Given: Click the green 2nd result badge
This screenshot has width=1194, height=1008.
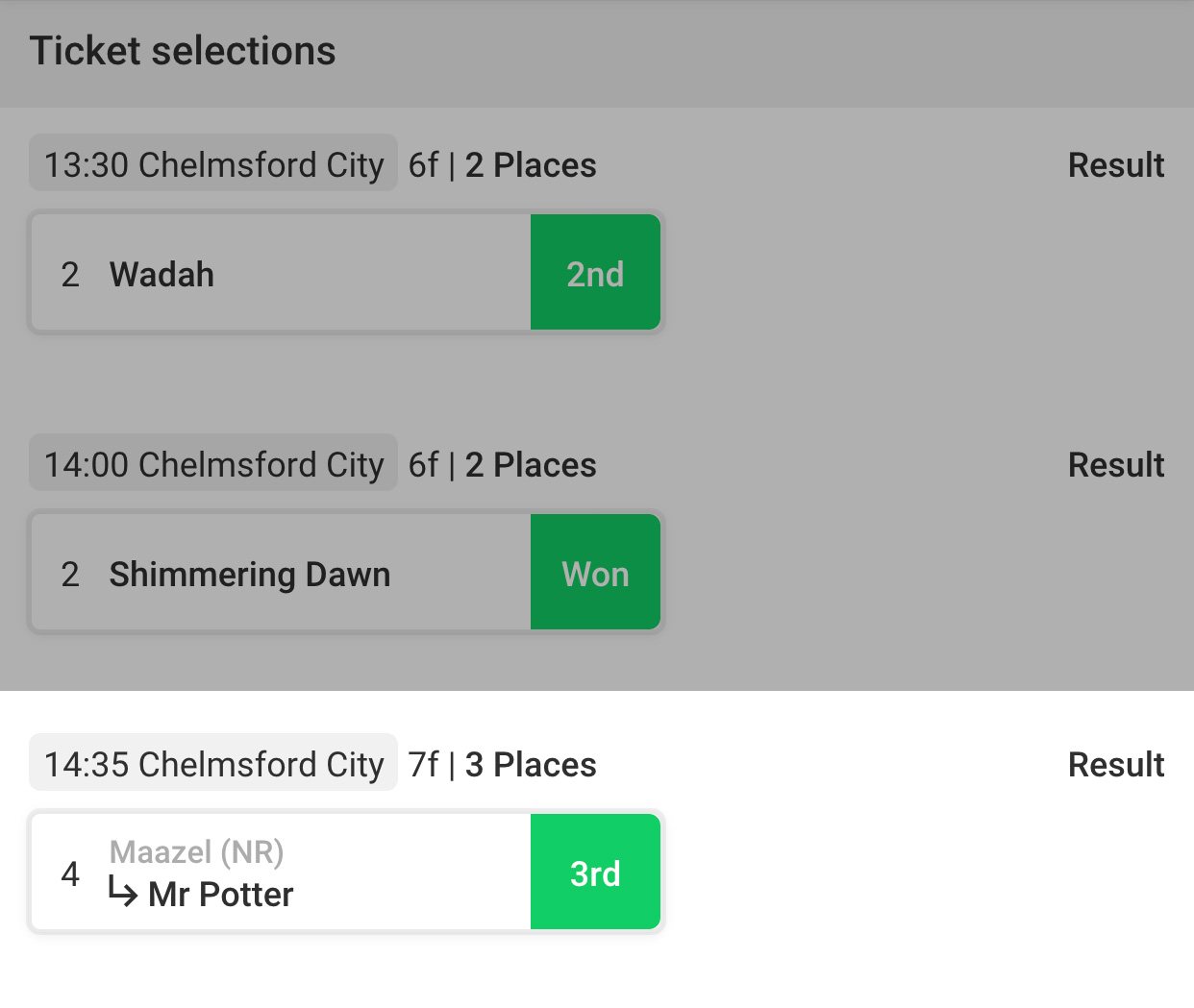Looking at the screenshot, I should [595, 274].
